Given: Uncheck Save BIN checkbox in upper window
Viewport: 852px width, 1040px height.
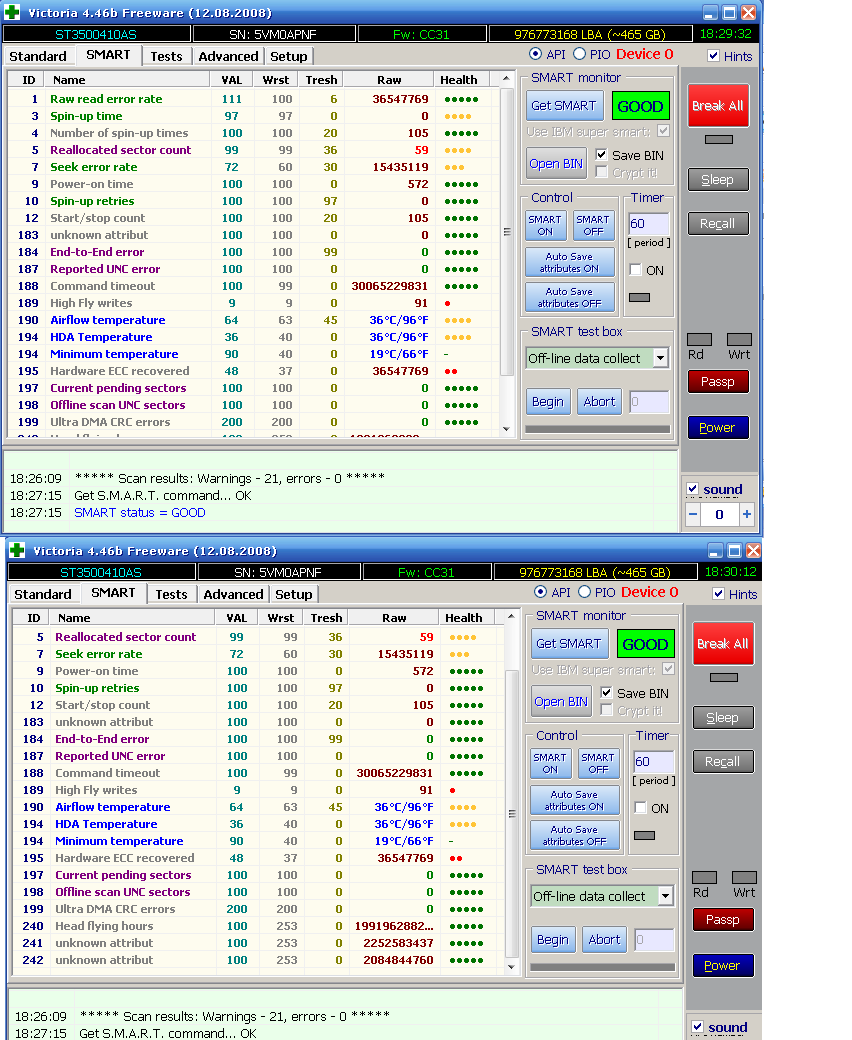Looking at the screenshot, I should coord(601,155).
